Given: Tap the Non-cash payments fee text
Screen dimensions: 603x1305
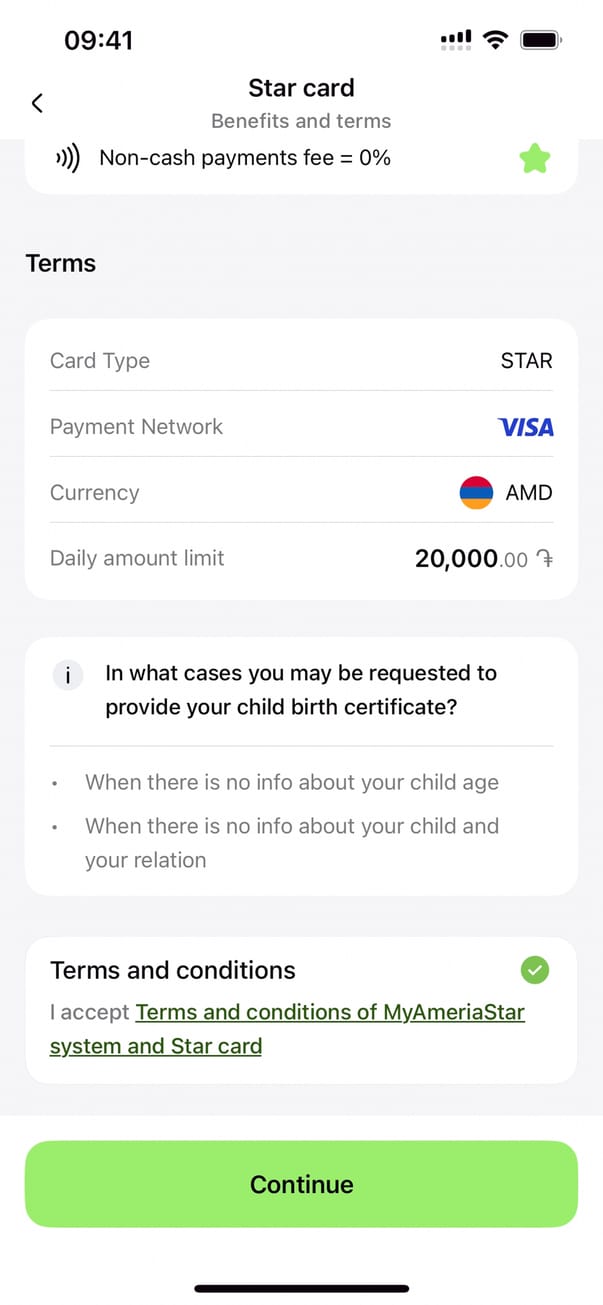Looking at the screenshot, I should pyautogui.click(x=245, y=158).
